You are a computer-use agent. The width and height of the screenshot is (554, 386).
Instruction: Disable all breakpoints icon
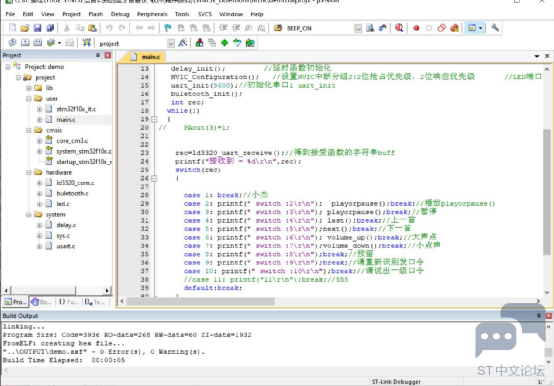point(442,28)
